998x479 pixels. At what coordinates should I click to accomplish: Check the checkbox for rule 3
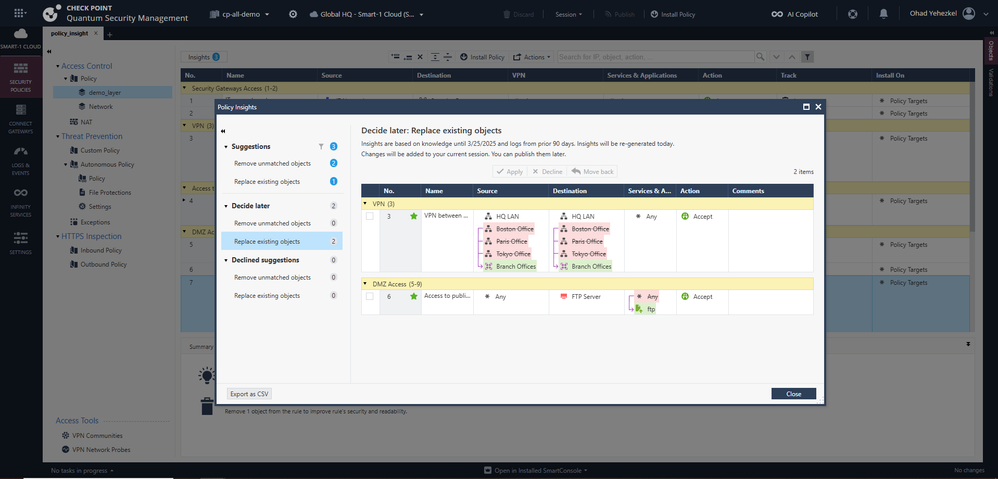pos(370,216)
